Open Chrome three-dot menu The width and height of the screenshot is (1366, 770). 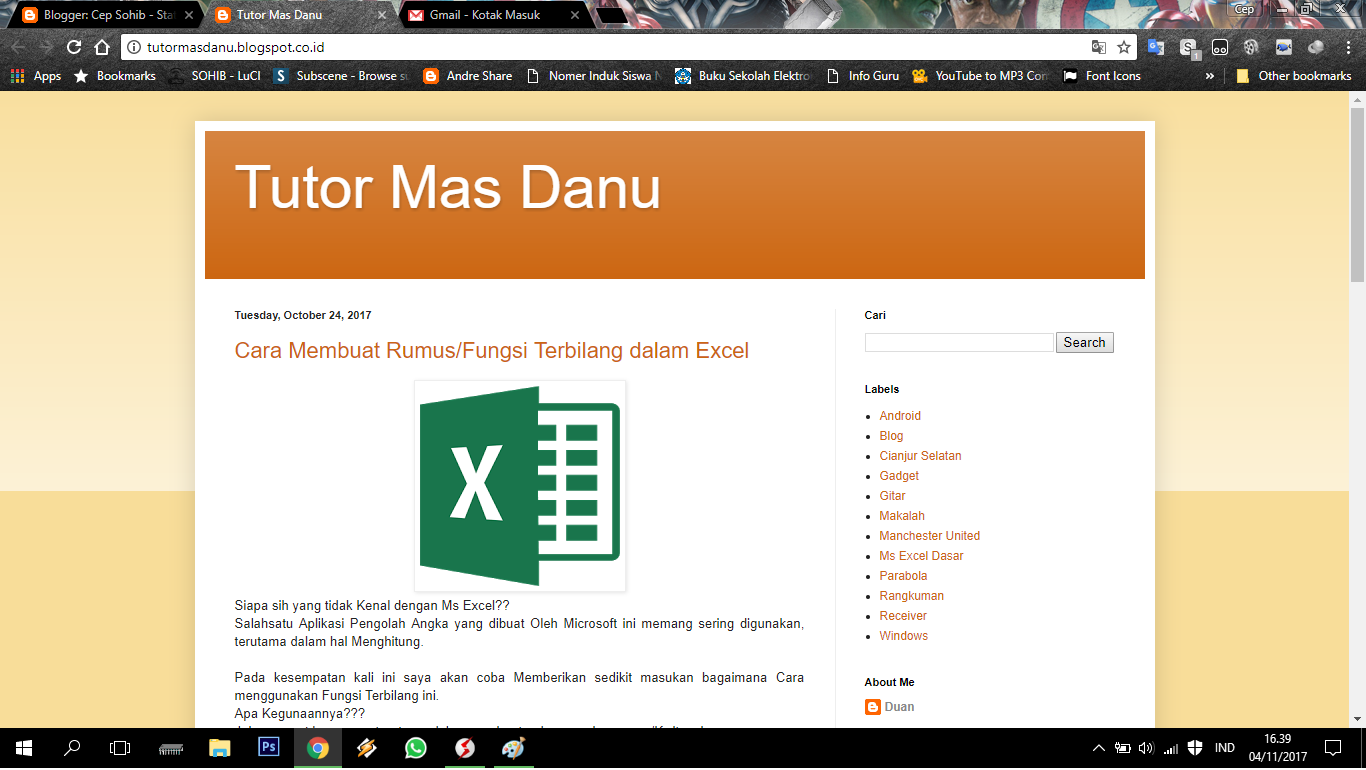tap(1347, 47)
